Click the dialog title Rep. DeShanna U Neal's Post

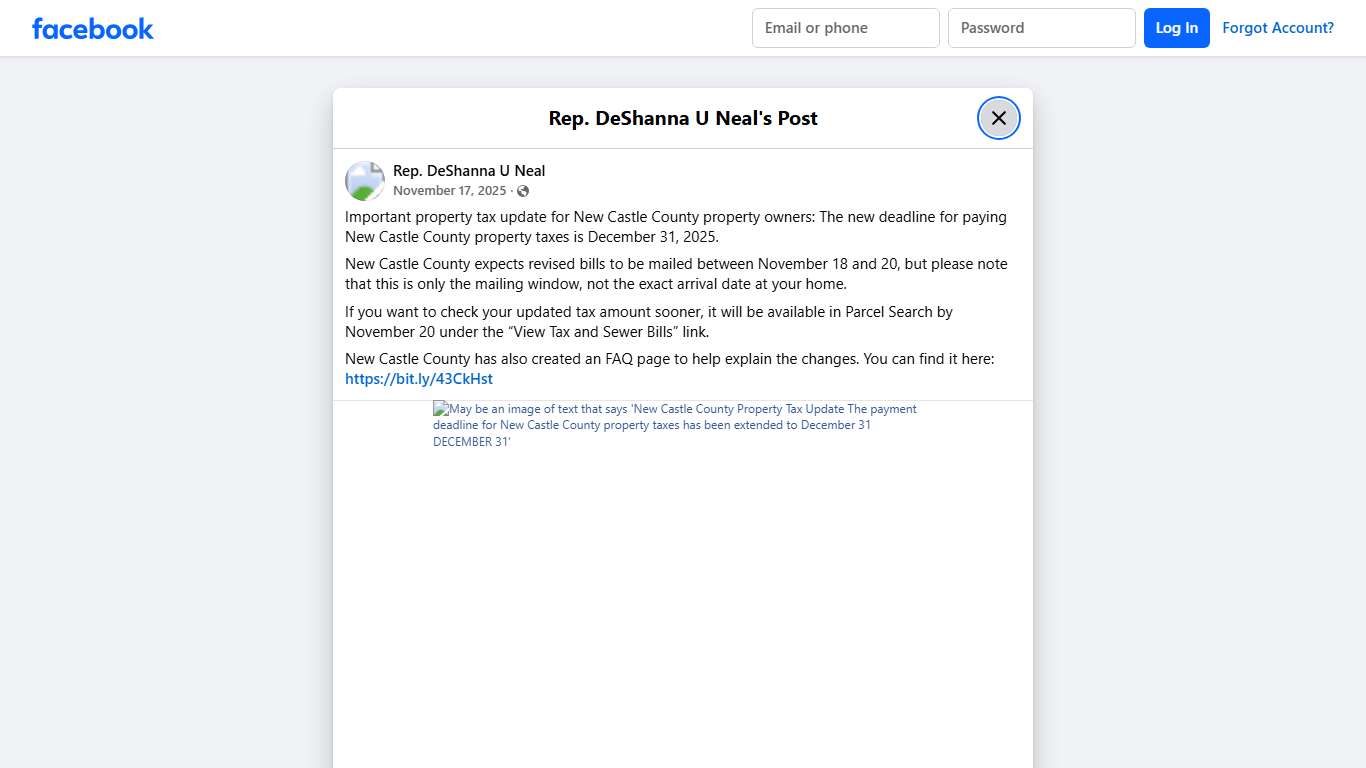tap(683, 117)
